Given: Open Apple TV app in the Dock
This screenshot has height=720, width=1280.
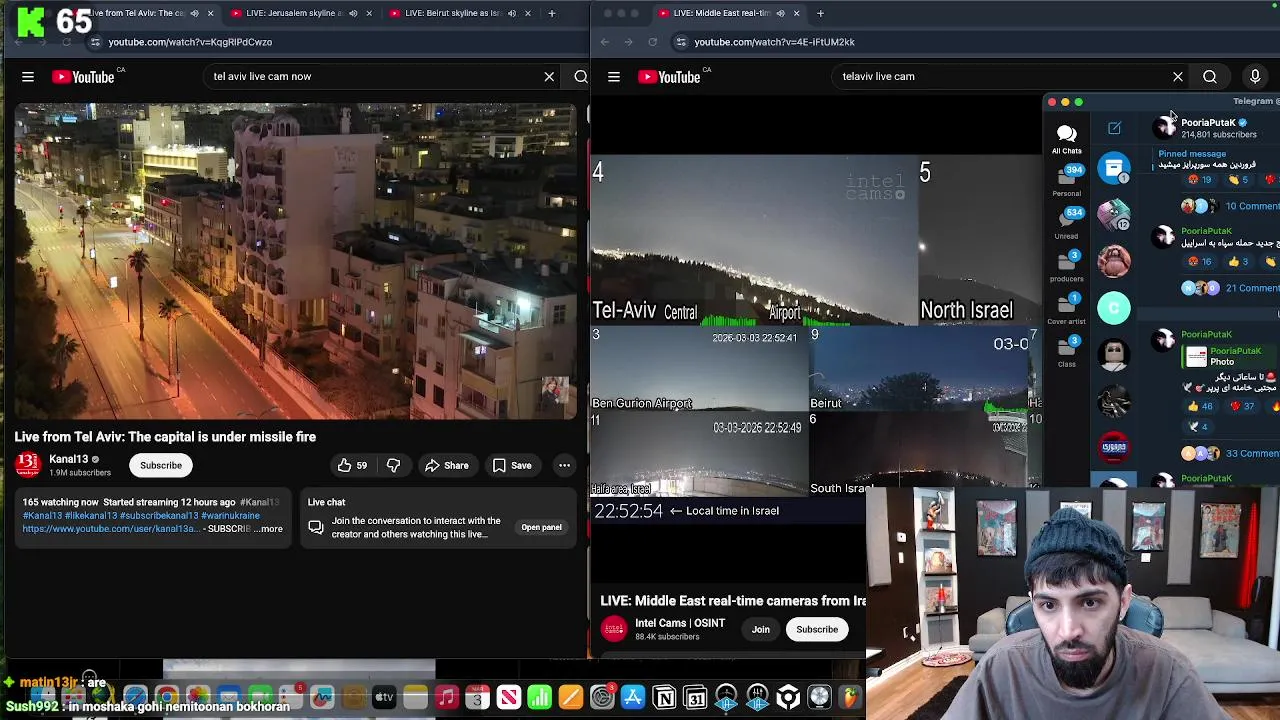Looking at the screenshot, I should [x=384, y=697].
